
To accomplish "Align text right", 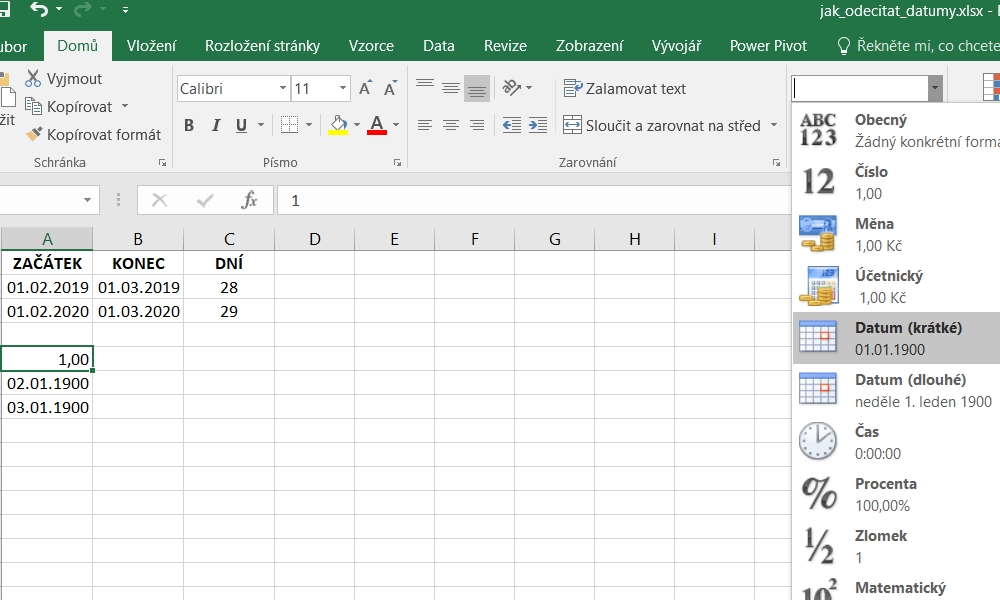I will click(x=477, y=125).
